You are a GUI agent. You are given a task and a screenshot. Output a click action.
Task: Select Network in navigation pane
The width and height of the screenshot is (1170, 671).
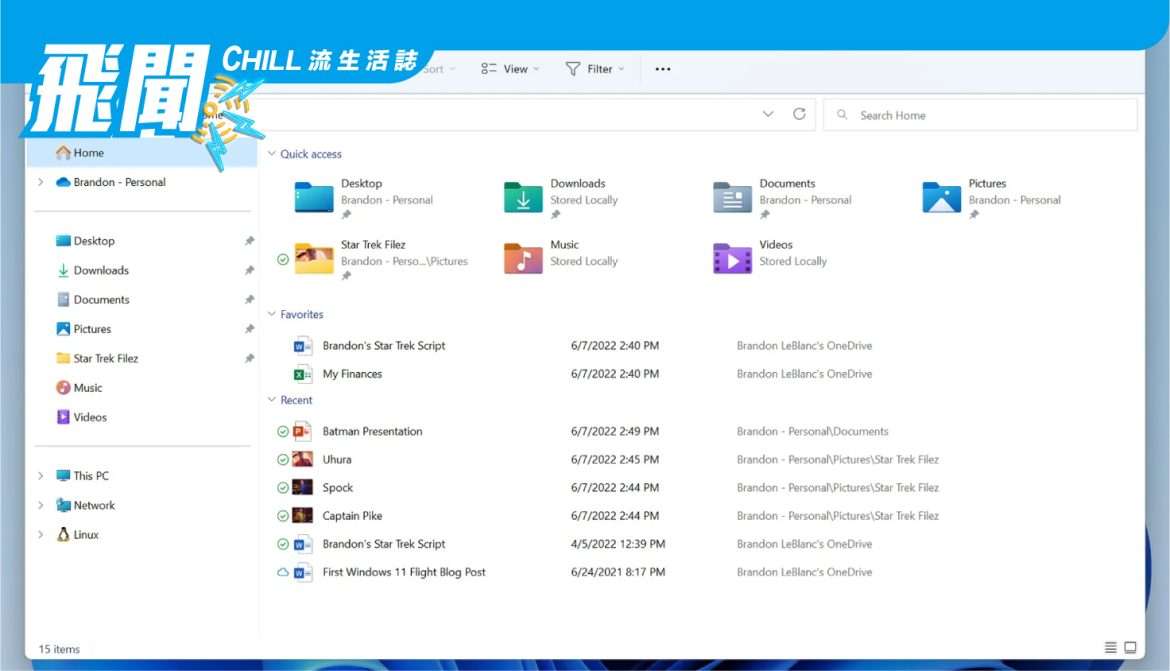point(86,505)
